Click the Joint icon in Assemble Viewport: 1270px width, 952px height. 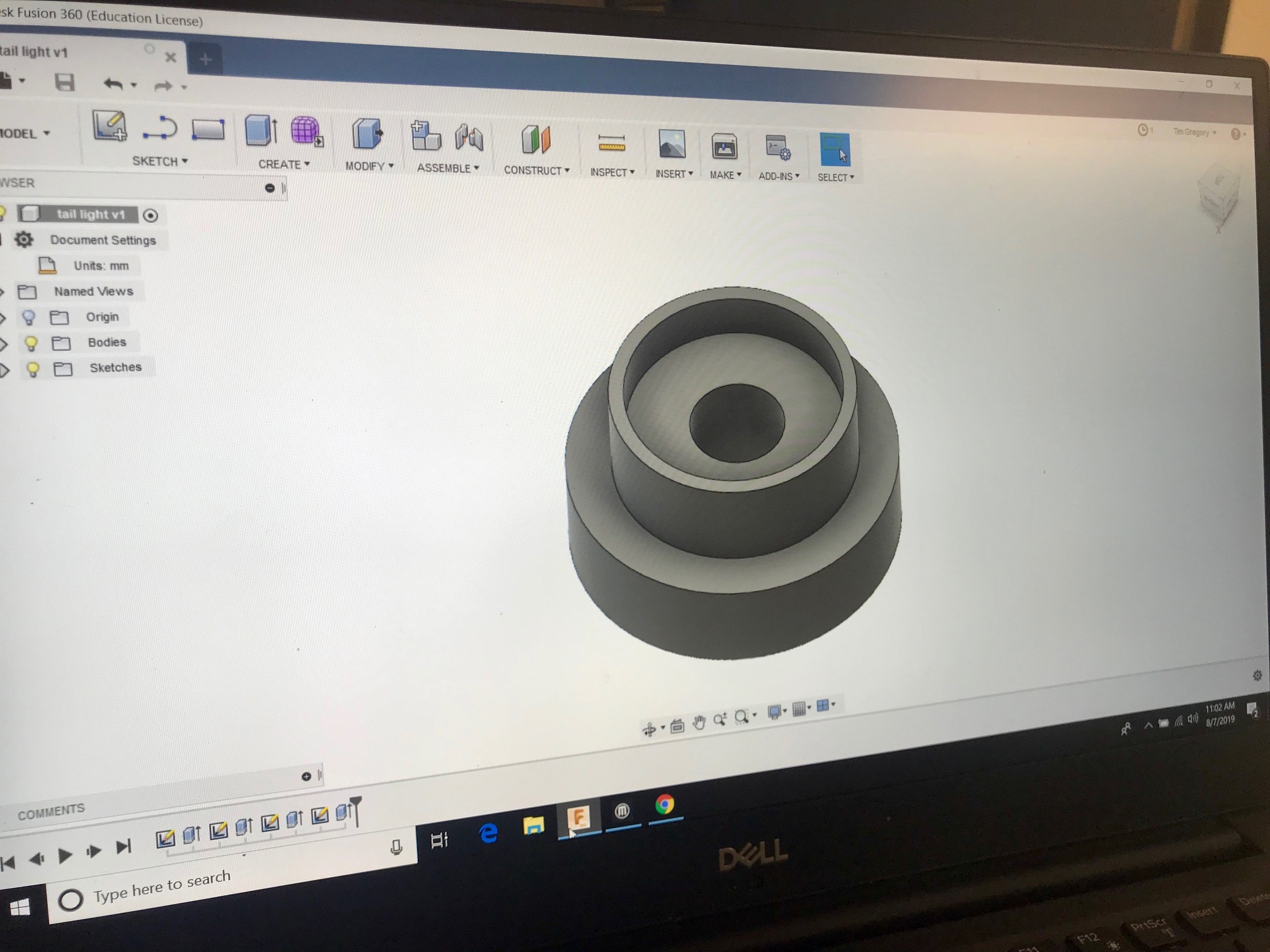click(x=469, y=137)
